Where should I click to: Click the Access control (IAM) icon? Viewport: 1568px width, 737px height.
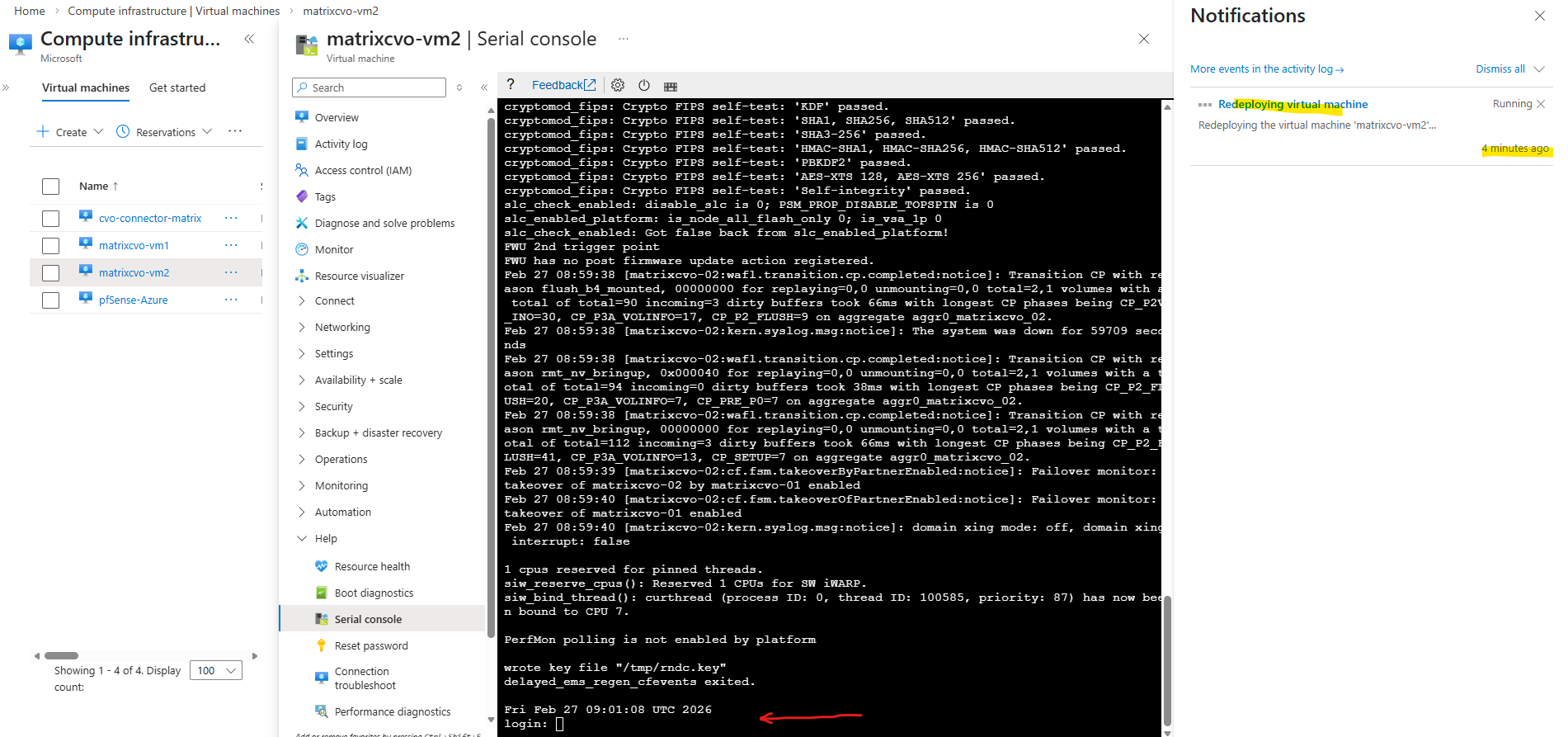pyautogui.click(x=302, y=170)
